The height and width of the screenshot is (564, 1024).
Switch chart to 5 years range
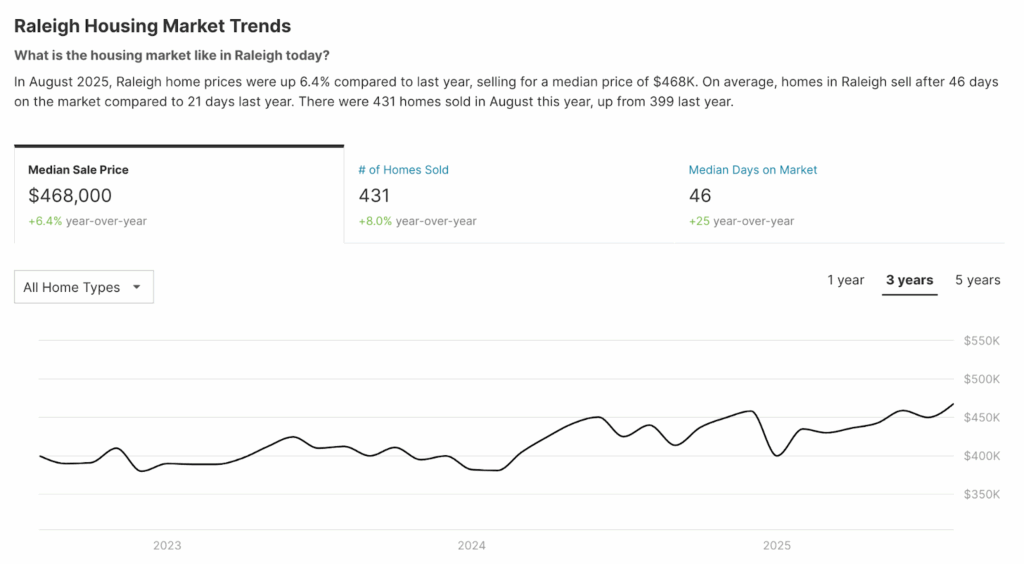(x=977, y=280)
